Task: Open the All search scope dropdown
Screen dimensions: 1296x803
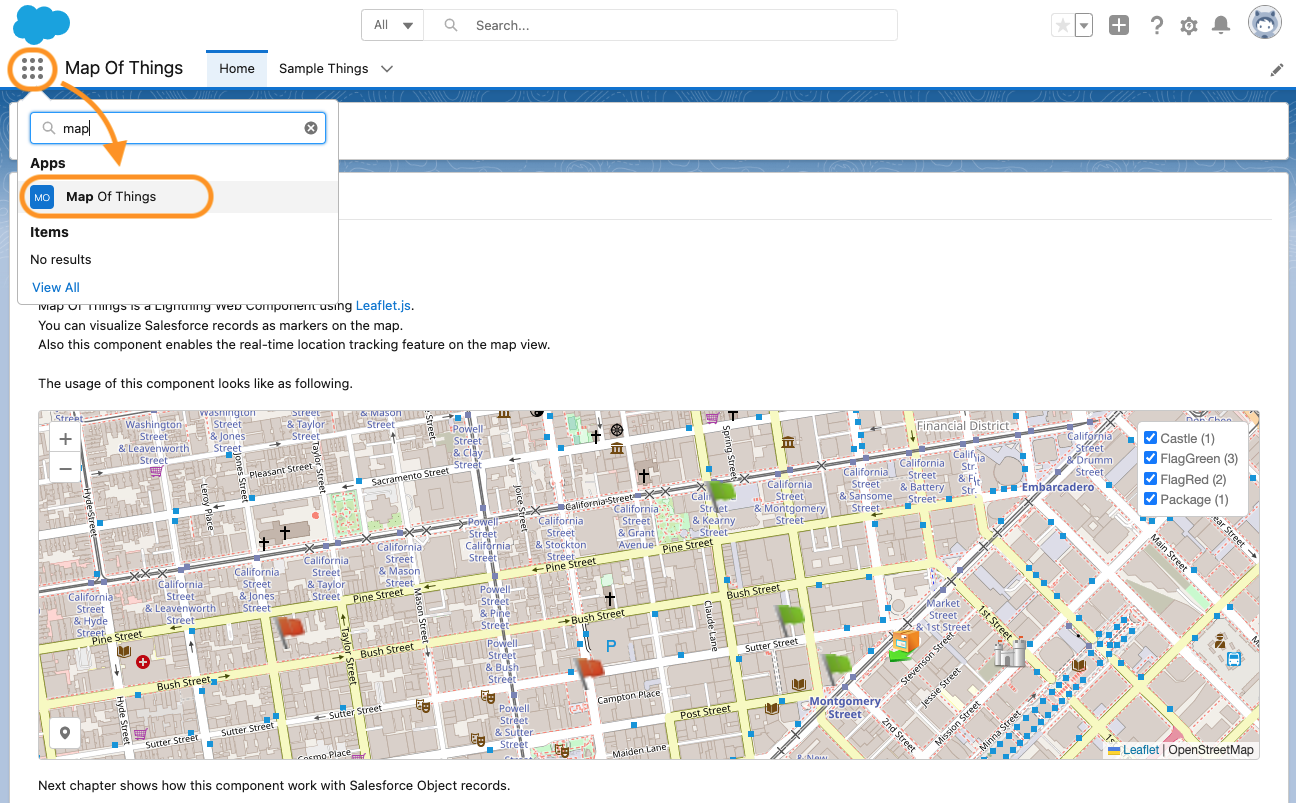Action: point(393,25)
